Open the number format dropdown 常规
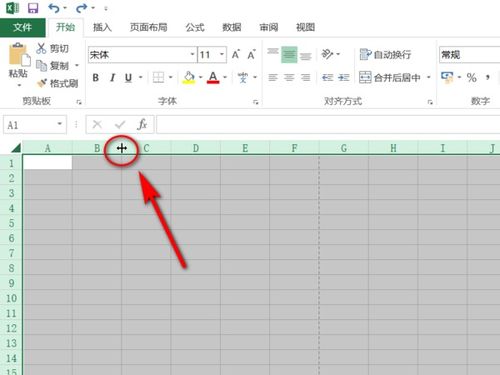Screen dimensions: 500x375 [469, 54]
